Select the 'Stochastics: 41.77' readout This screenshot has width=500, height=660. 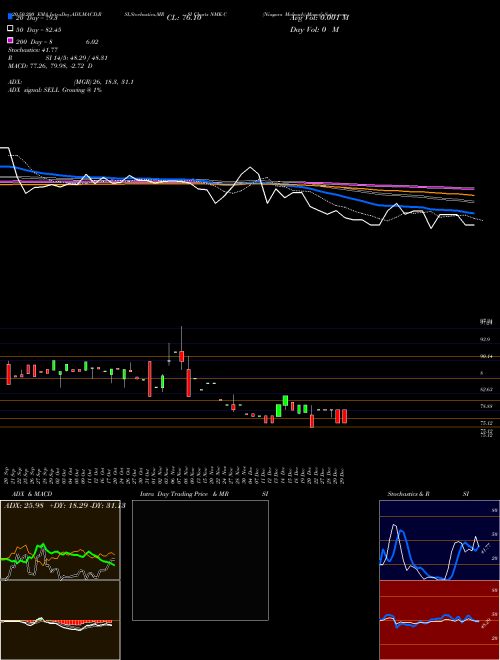click(33, 50)
